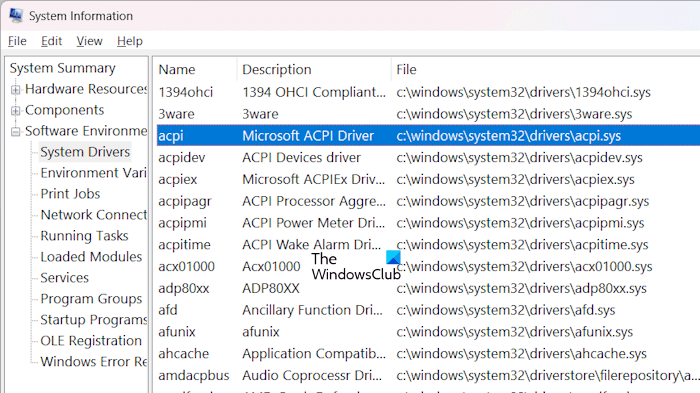Click the Microsoft ACPI Driver description
This screenshot has width=700, height=393.
pyautogui.click(x=308, y=136)
